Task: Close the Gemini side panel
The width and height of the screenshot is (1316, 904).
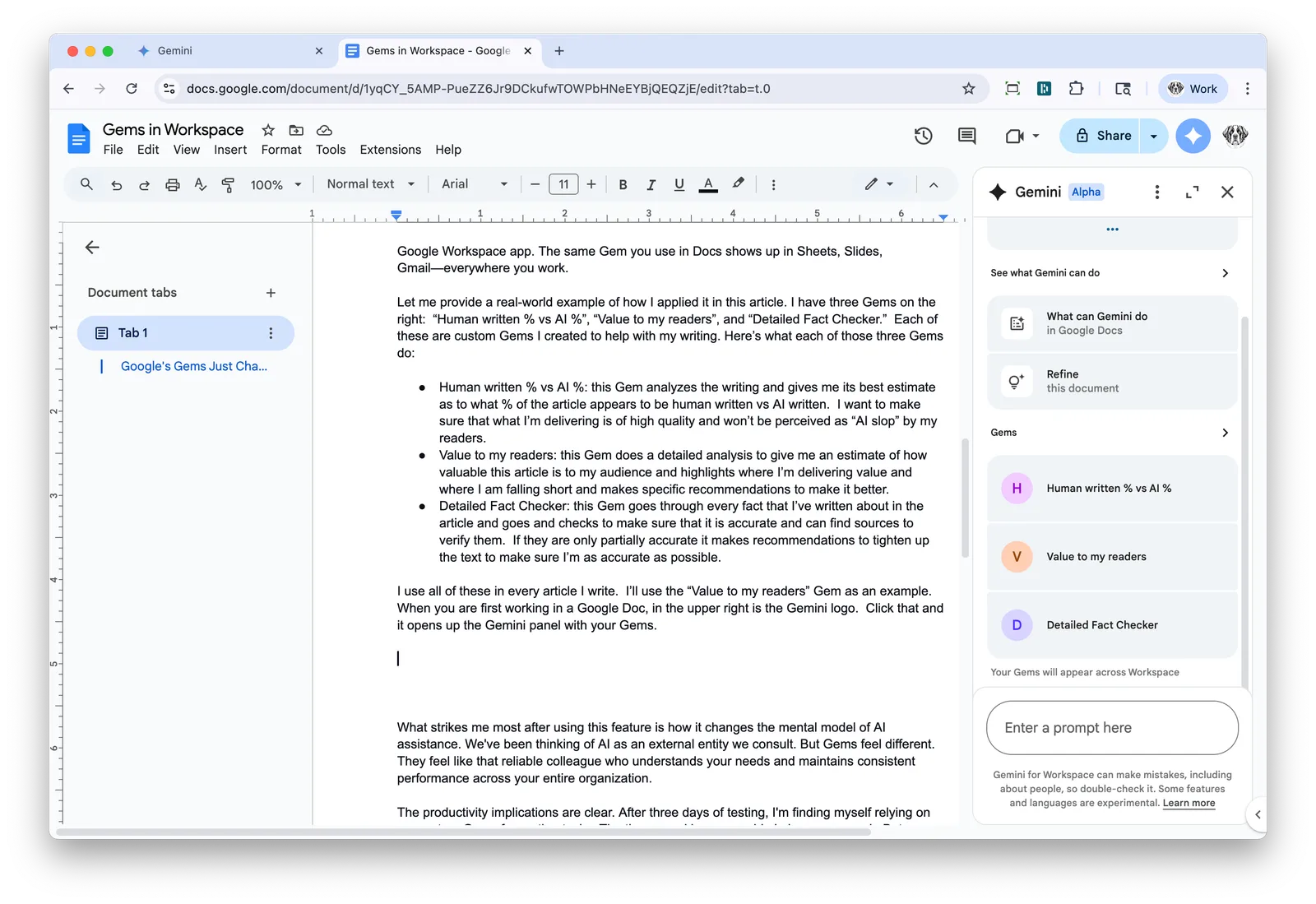Action: point(1227,192)
